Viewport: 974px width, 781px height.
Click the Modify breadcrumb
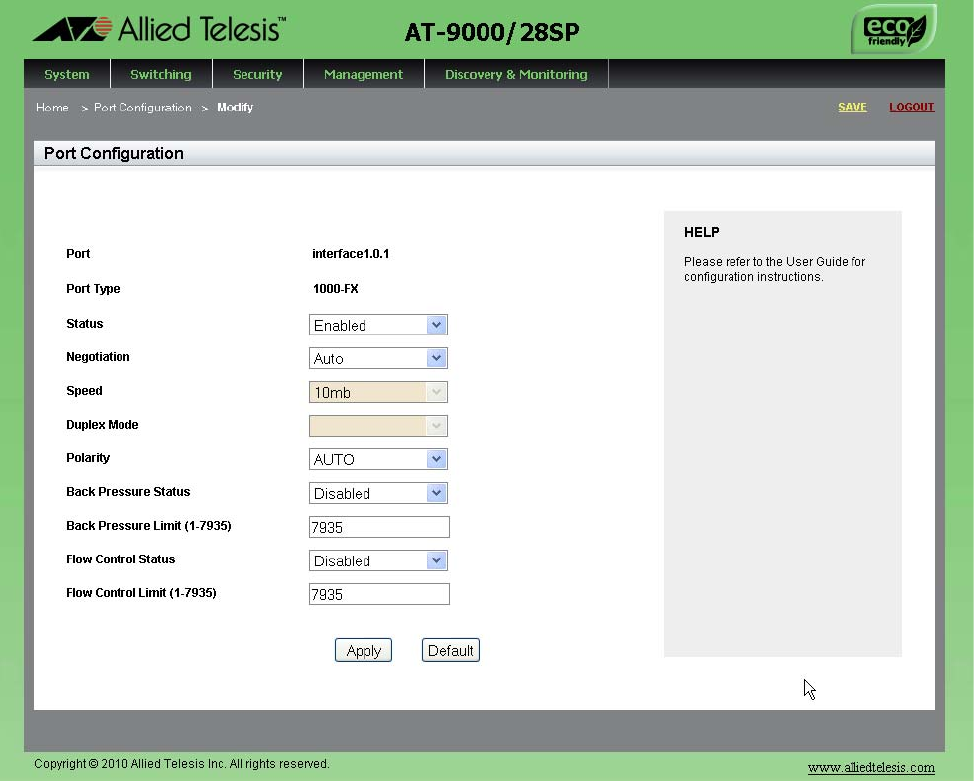[x=235, y=107]
